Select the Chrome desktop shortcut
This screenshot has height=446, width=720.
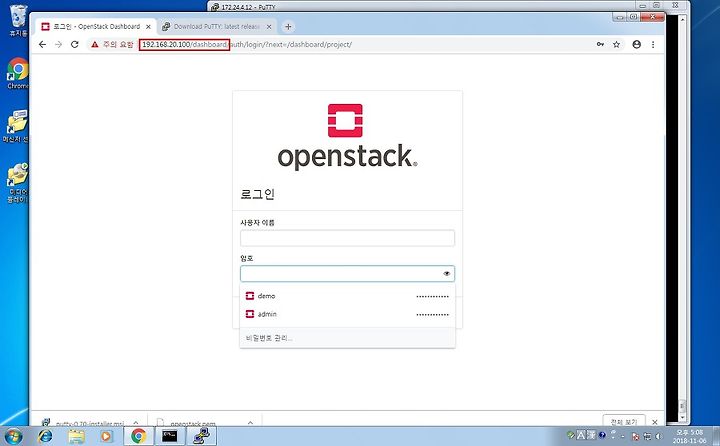click(18, 73)
